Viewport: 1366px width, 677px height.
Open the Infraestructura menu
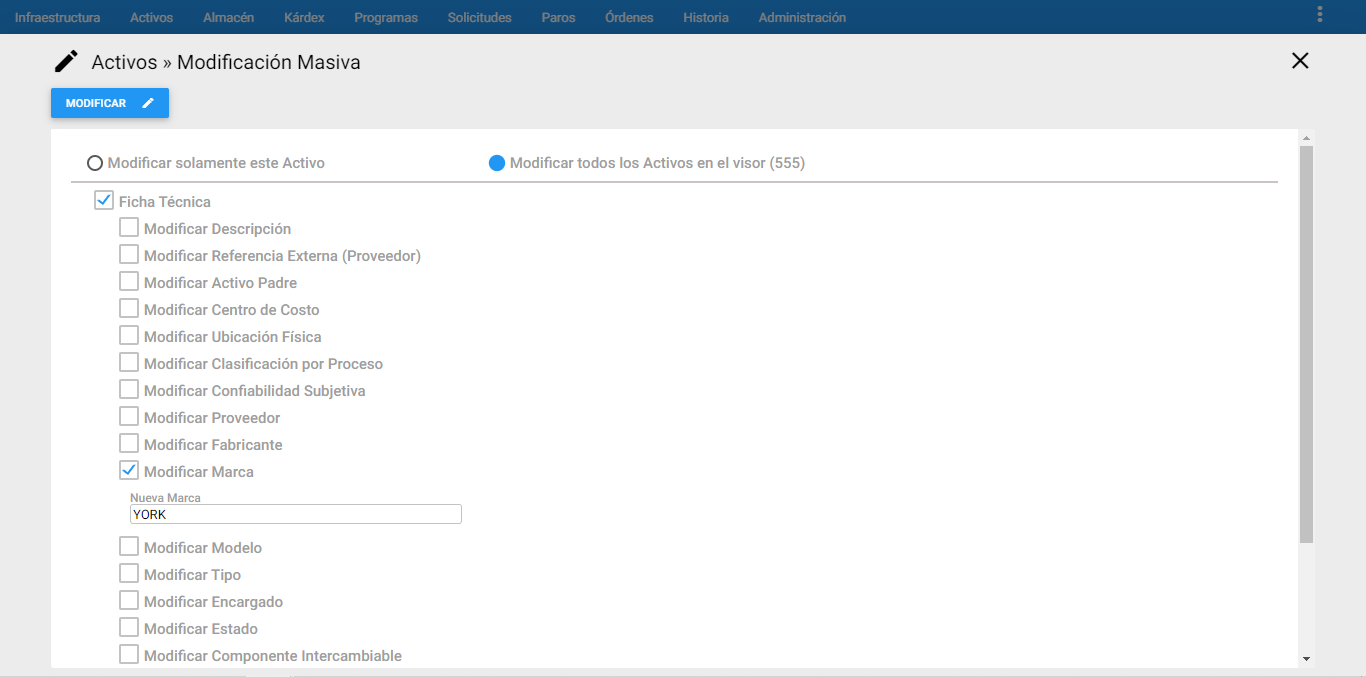coord(57,17)
